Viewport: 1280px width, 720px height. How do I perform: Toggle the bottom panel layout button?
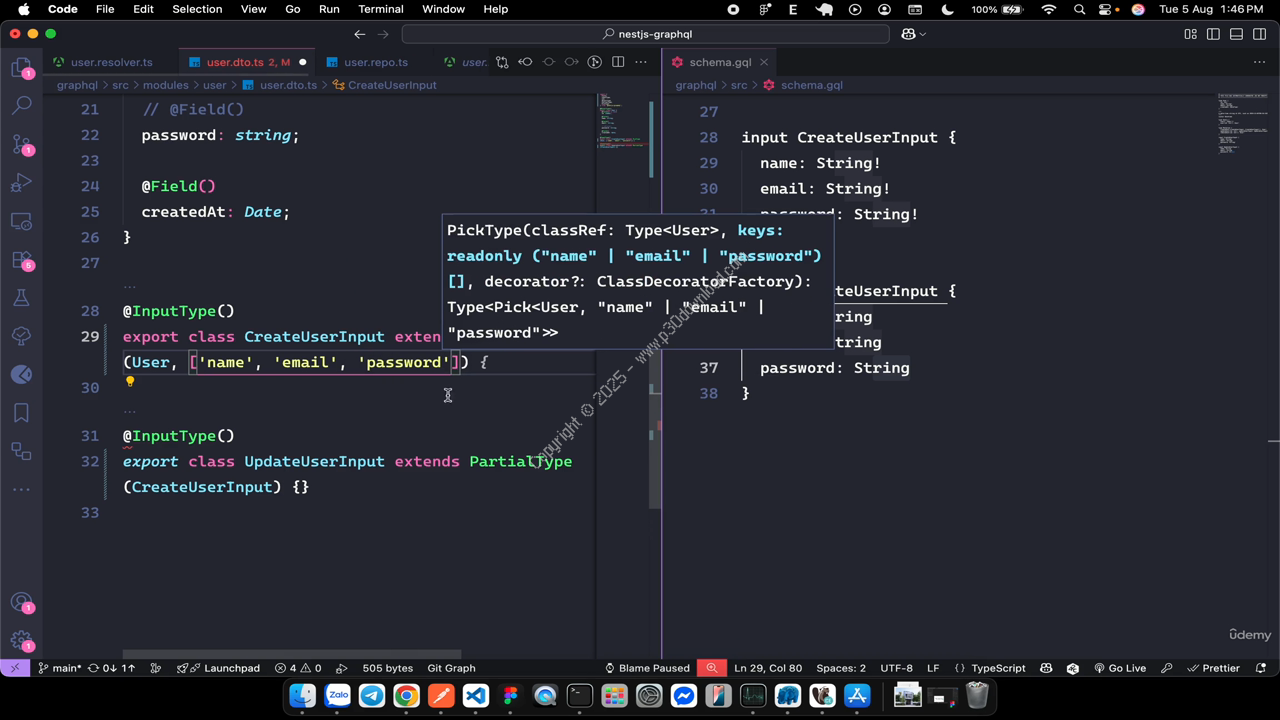pyautogui.click(x=1236, y=34)
